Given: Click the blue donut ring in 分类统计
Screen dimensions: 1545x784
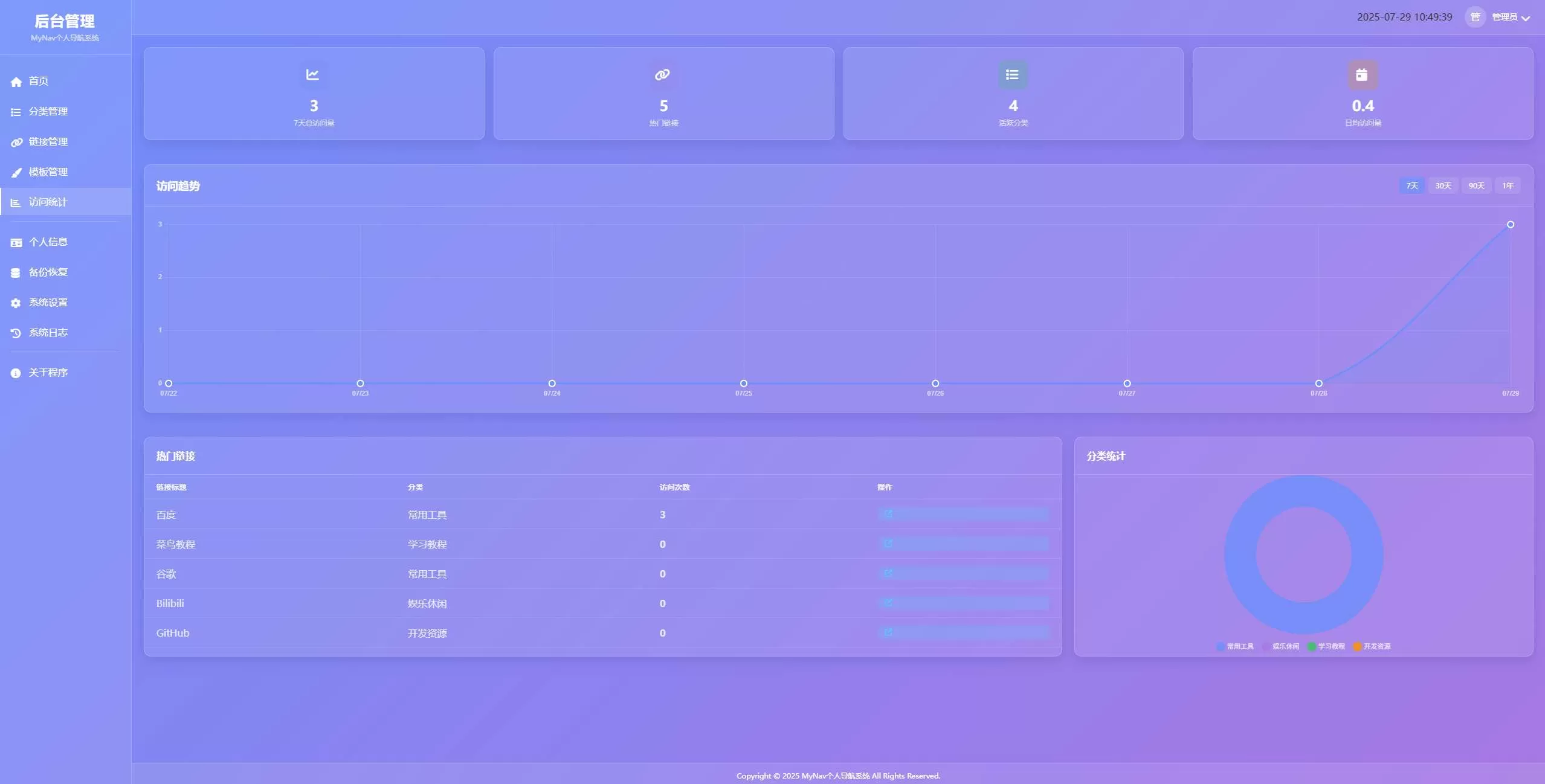Looking at the screenshot, I should pos(1240,554).
